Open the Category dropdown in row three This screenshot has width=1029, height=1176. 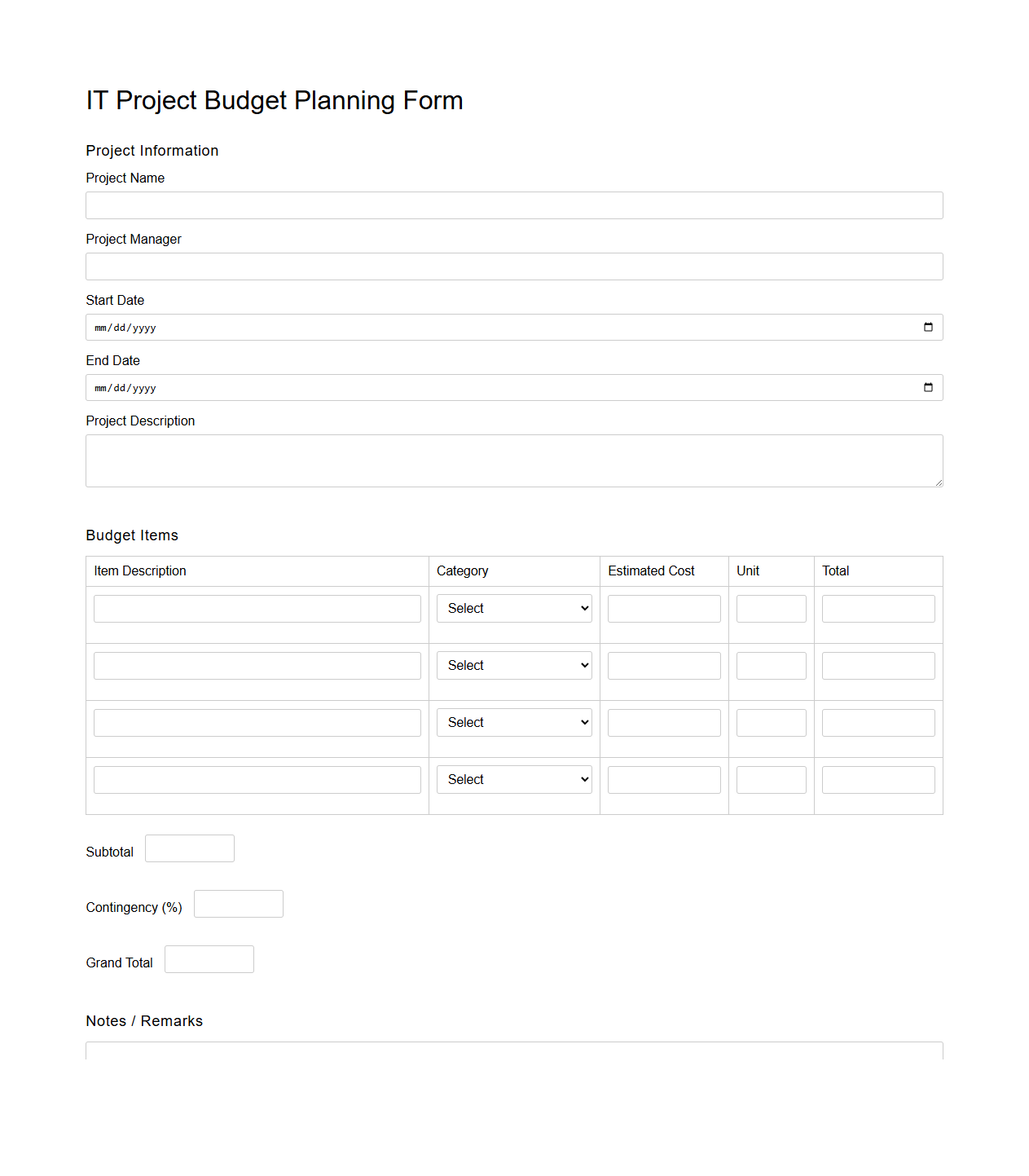pyautogui.click(x=513, y=722)
